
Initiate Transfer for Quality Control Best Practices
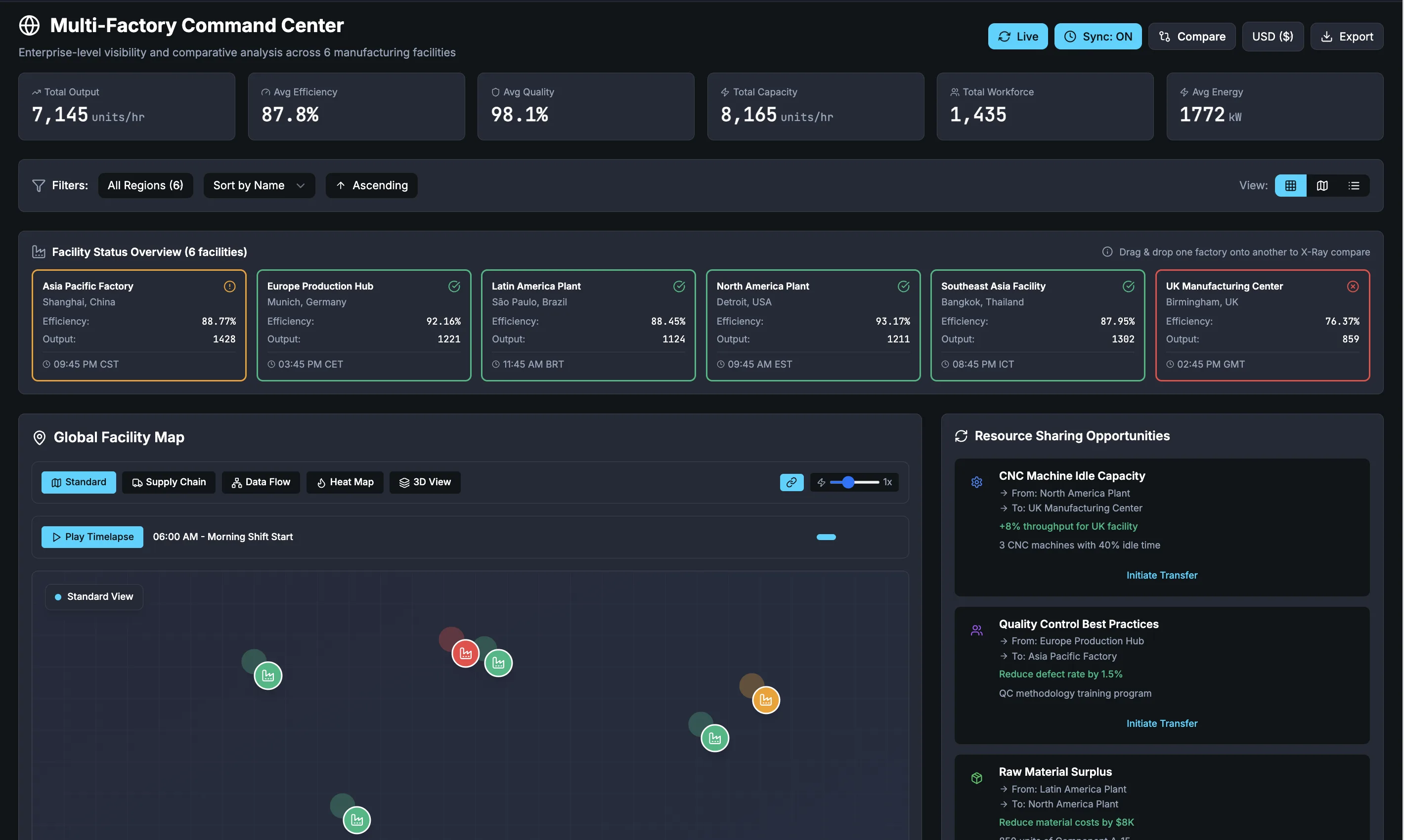pyautogui.click(x=1162, y=723)
